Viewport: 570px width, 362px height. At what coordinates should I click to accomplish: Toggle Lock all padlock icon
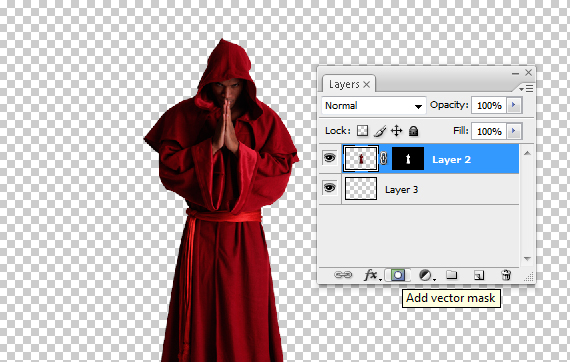point(413,131)
